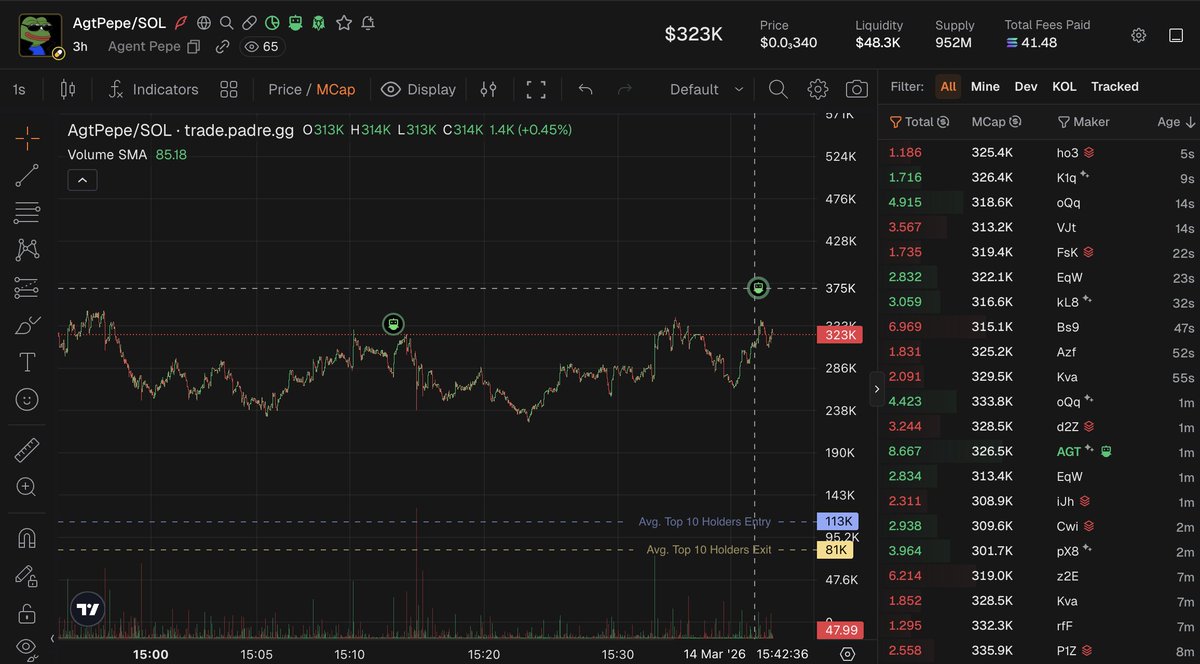
Task: Toggle Display visibility options
Action: coord(418,89)
